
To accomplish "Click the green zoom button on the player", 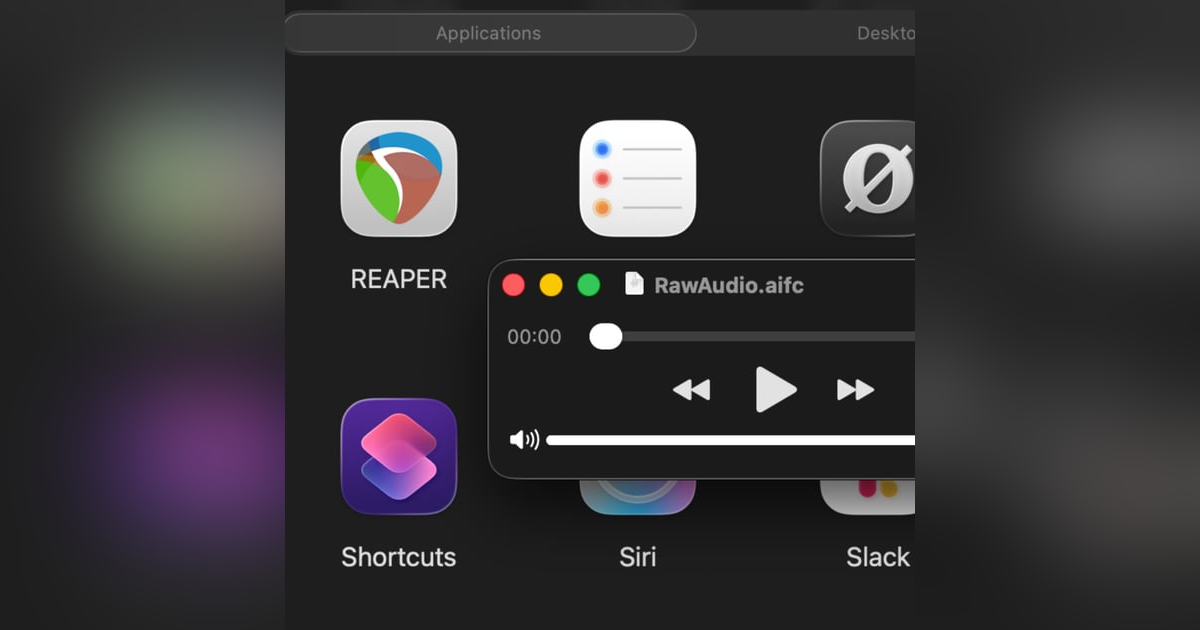I will (x=590, y=285).
